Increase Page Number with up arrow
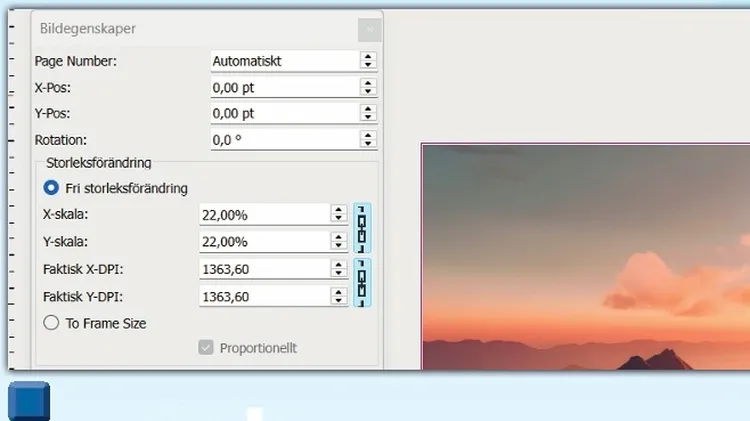 coord(368,56)
